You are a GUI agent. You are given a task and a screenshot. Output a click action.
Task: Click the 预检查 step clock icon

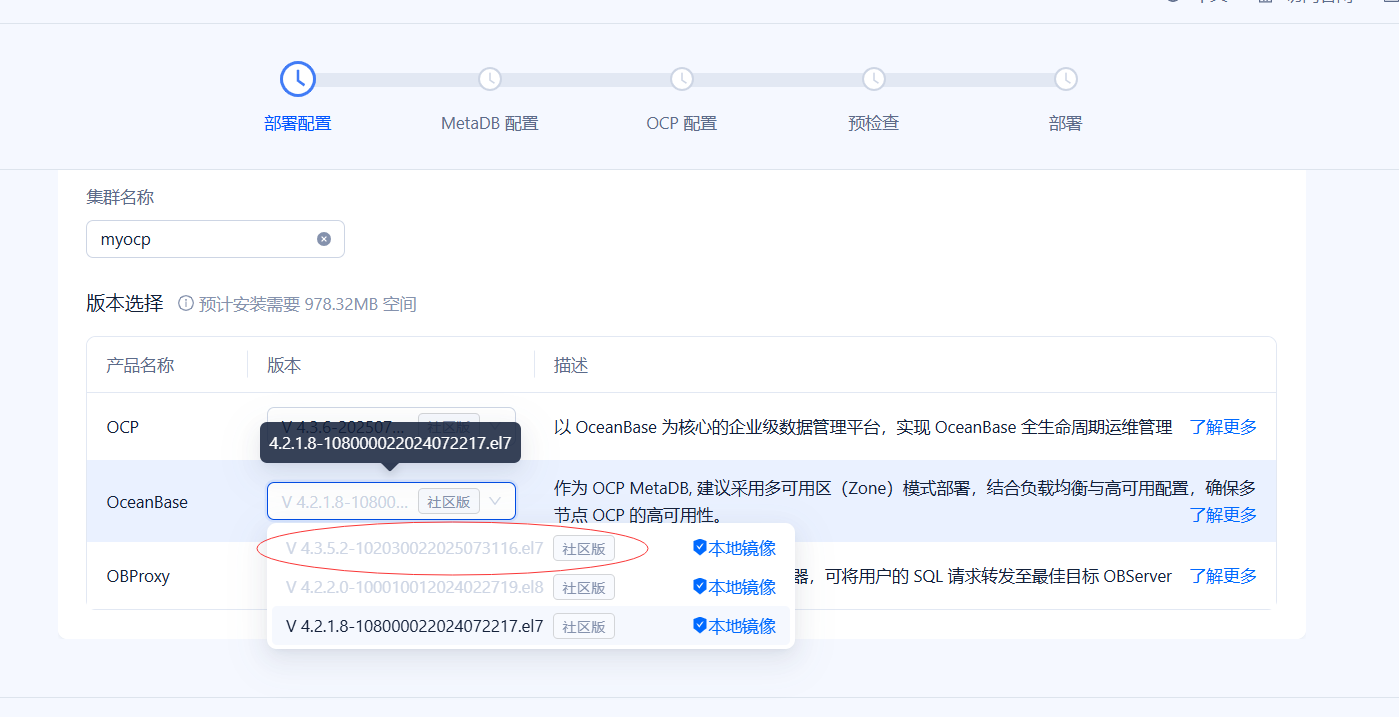pyautogui.click(x=874, y=79)
